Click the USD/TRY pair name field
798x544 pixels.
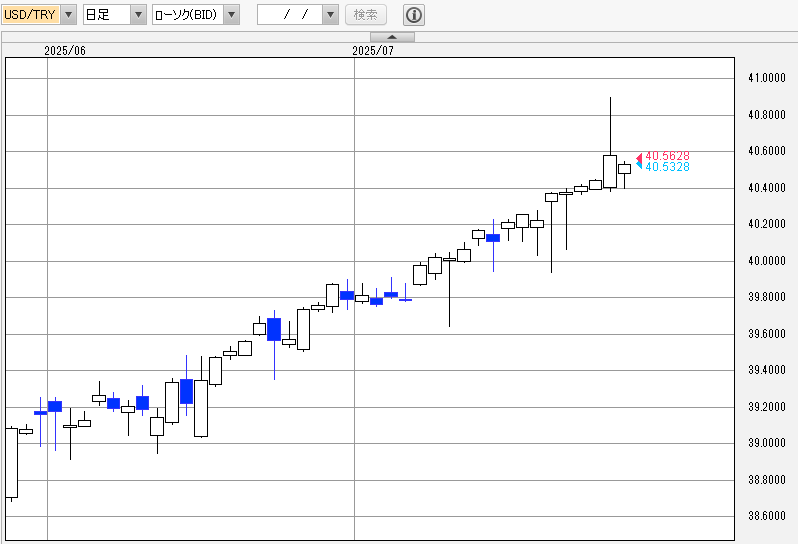[32, 15]
